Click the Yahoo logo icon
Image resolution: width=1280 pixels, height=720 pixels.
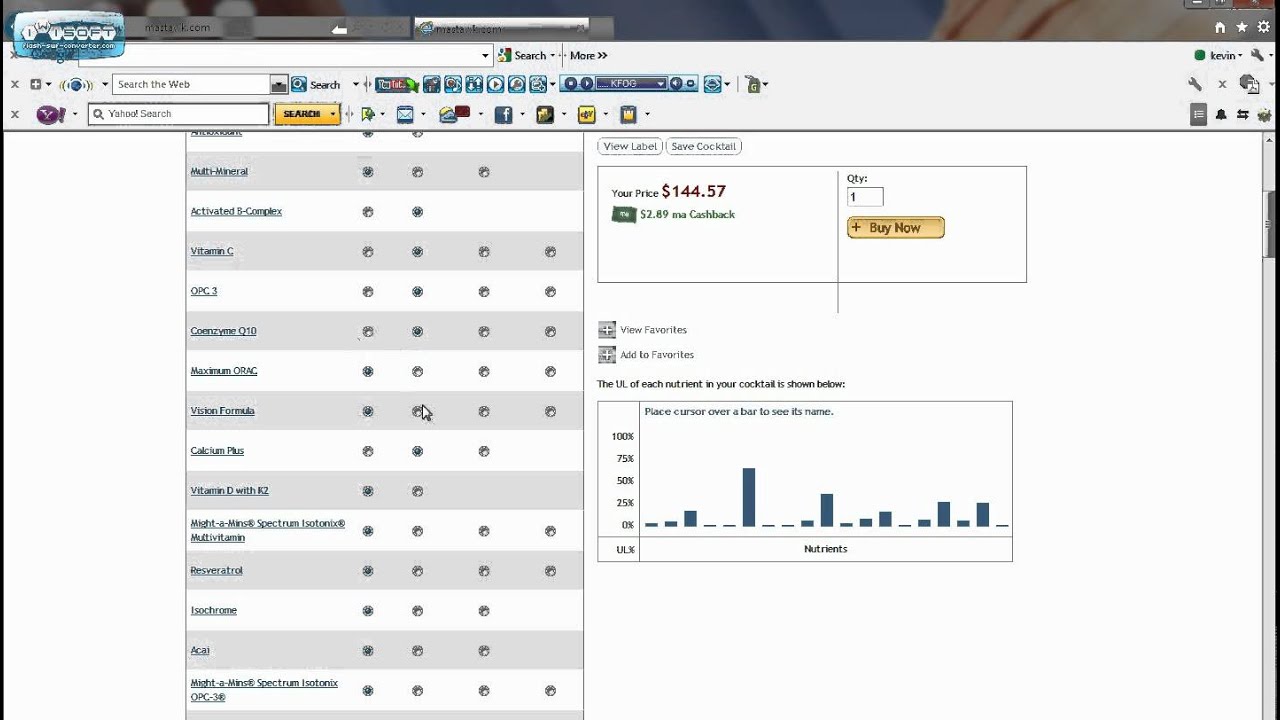50,115
